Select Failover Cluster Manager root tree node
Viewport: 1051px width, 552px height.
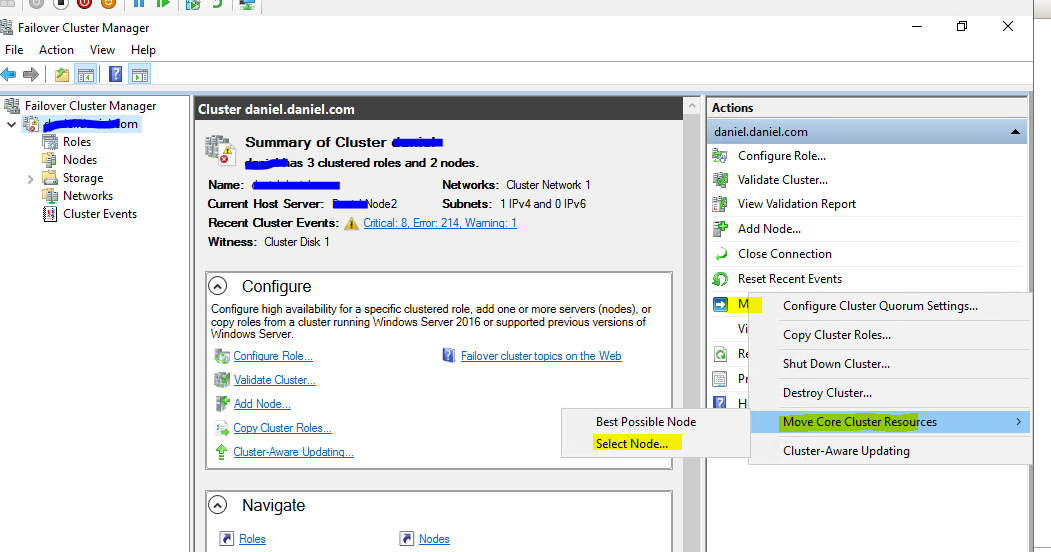pos(90,106)
